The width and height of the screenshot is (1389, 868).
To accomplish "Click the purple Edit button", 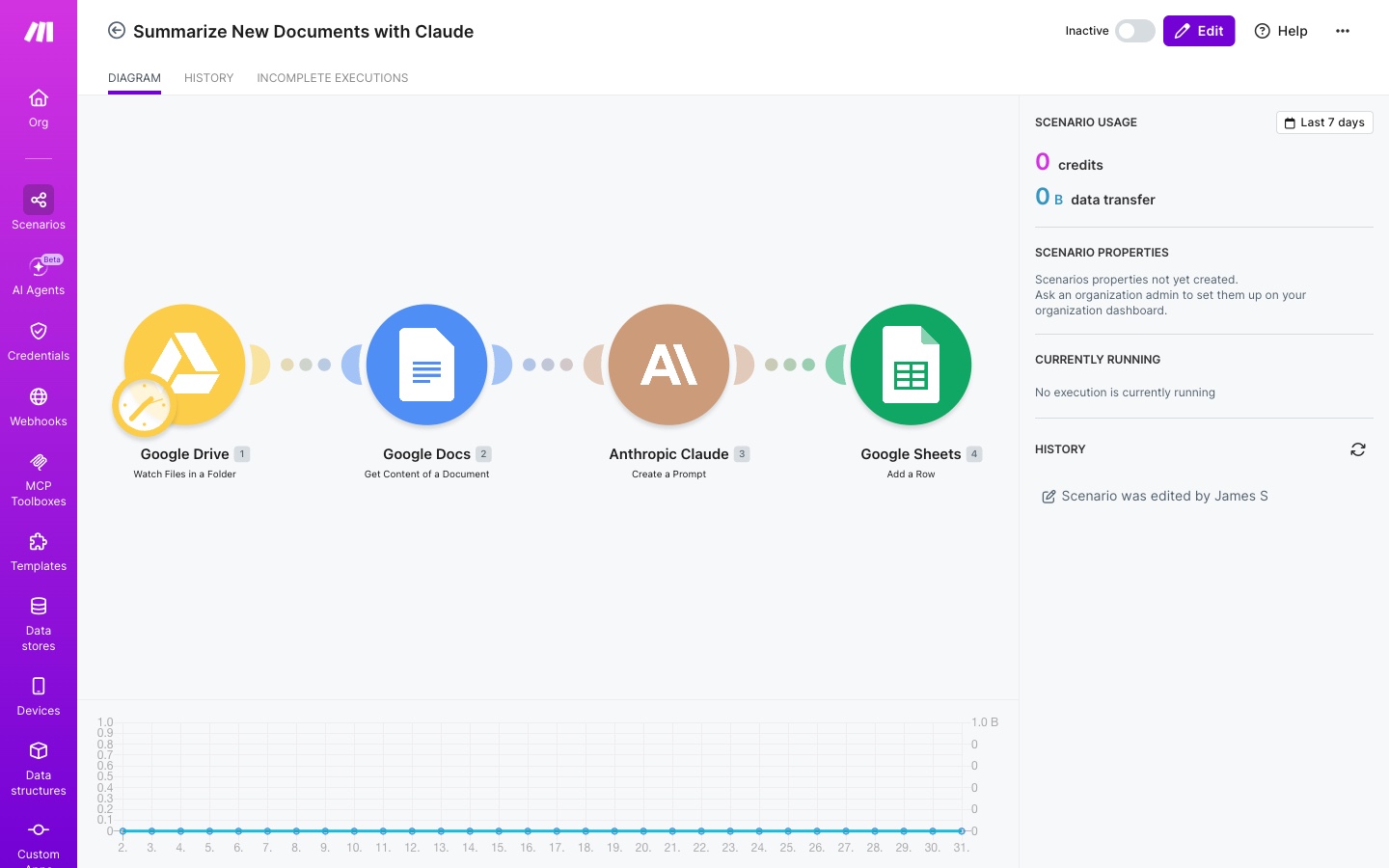I will [x=1199, y=31].
